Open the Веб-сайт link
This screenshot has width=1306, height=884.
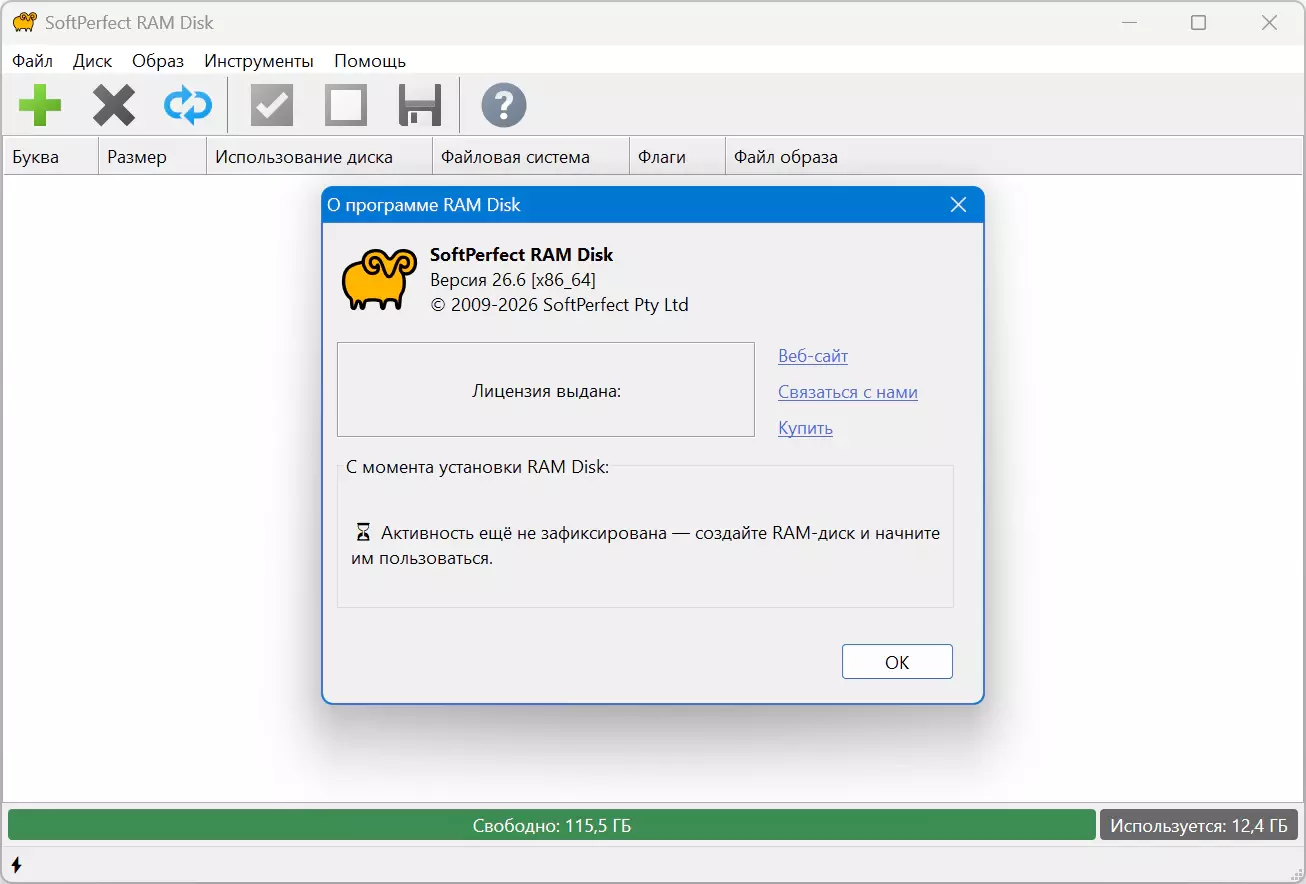tap(813, 356)
